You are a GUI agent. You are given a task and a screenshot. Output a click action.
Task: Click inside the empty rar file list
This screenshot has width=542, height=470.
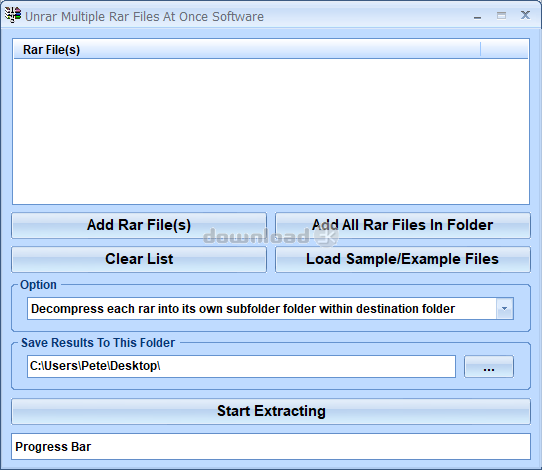point(271,131)
